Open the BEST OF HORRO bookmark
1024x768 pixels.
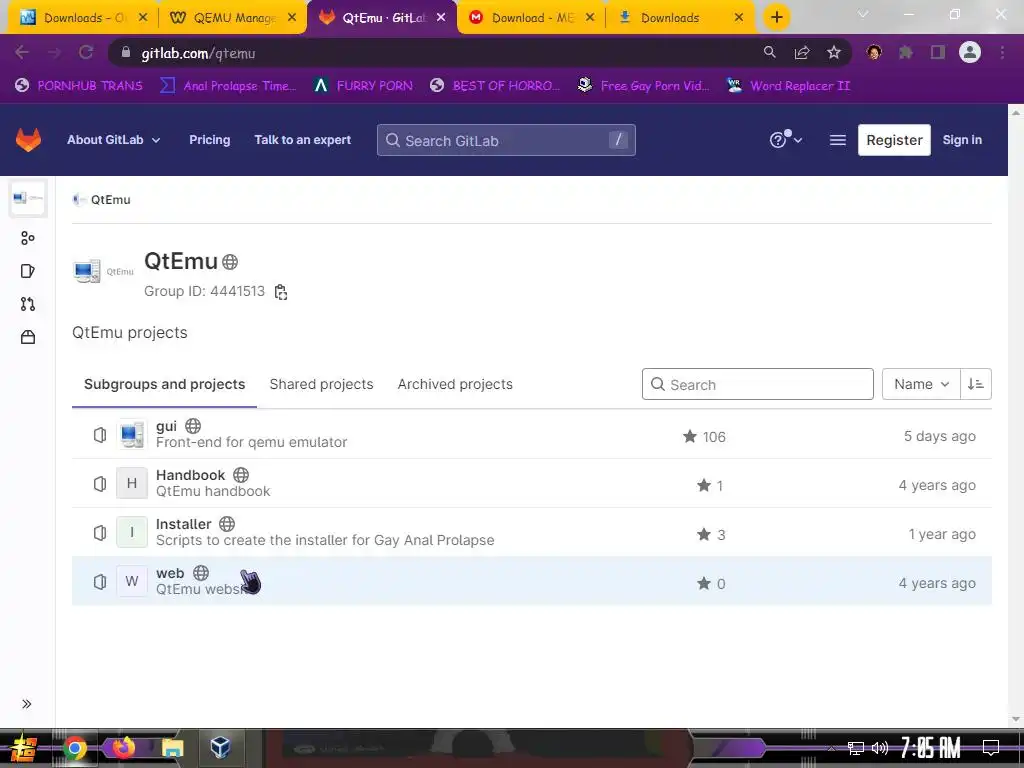click(x=495, y=86)
